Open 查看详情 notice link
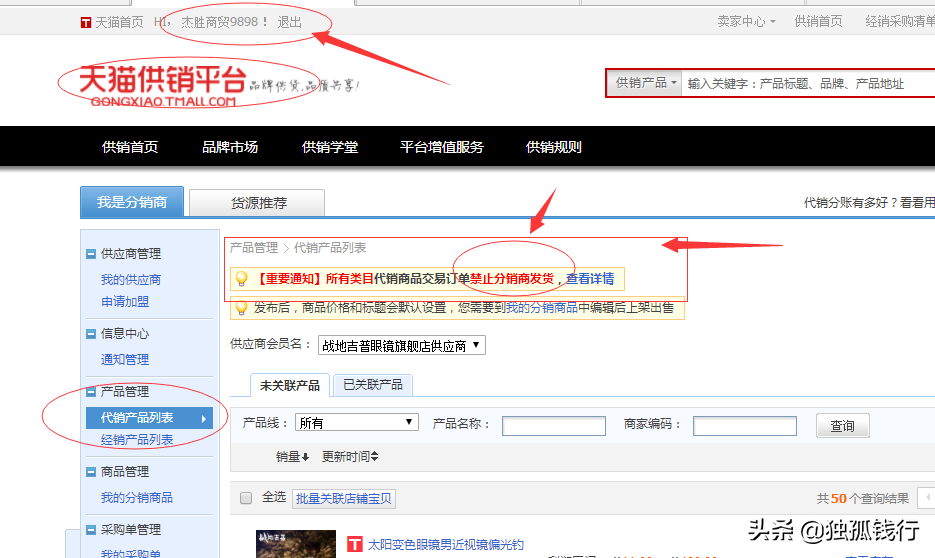Image resolution: width=935 pixels, height=558 pixels. pyautogui.click(x=590, y=278)
